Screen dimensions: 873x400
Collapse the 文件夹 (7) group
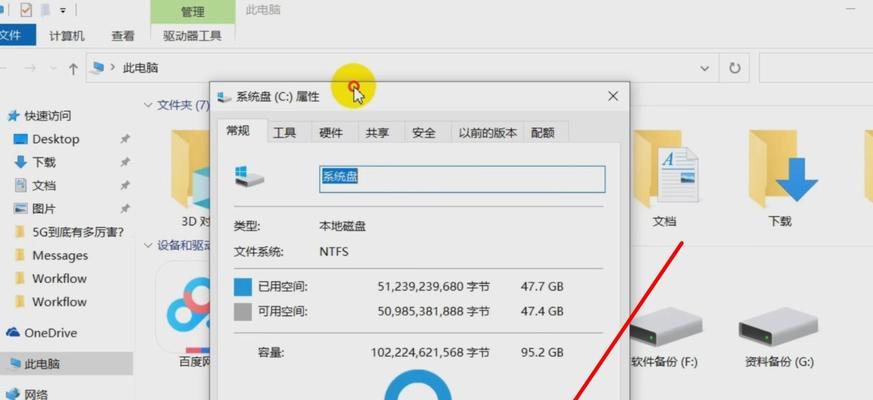[148, 105]
